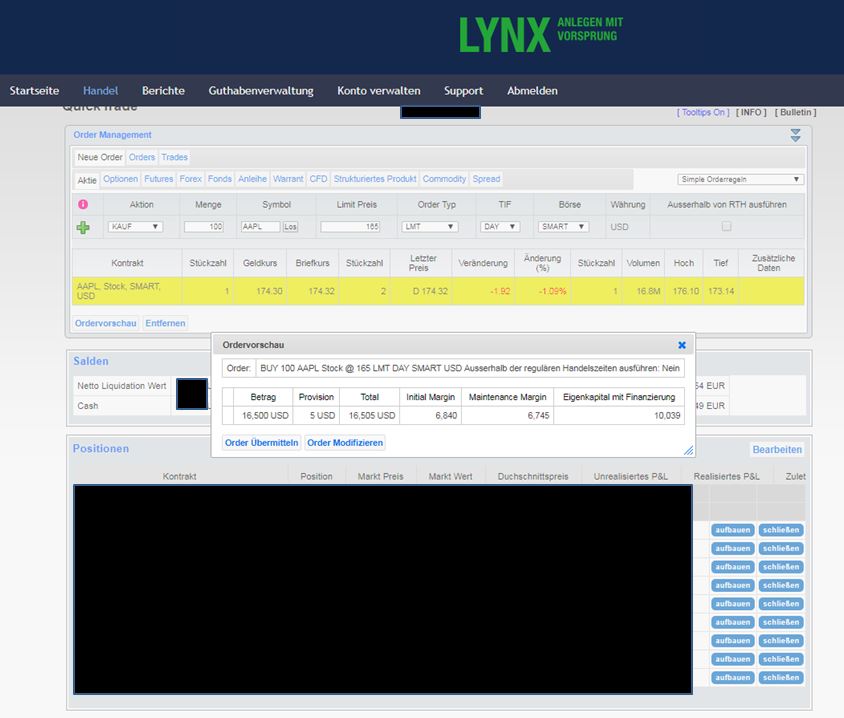Click last schließen button in Positionen
Image resolution: width=844 pixels, height=718 pixels.
point(781,678)
